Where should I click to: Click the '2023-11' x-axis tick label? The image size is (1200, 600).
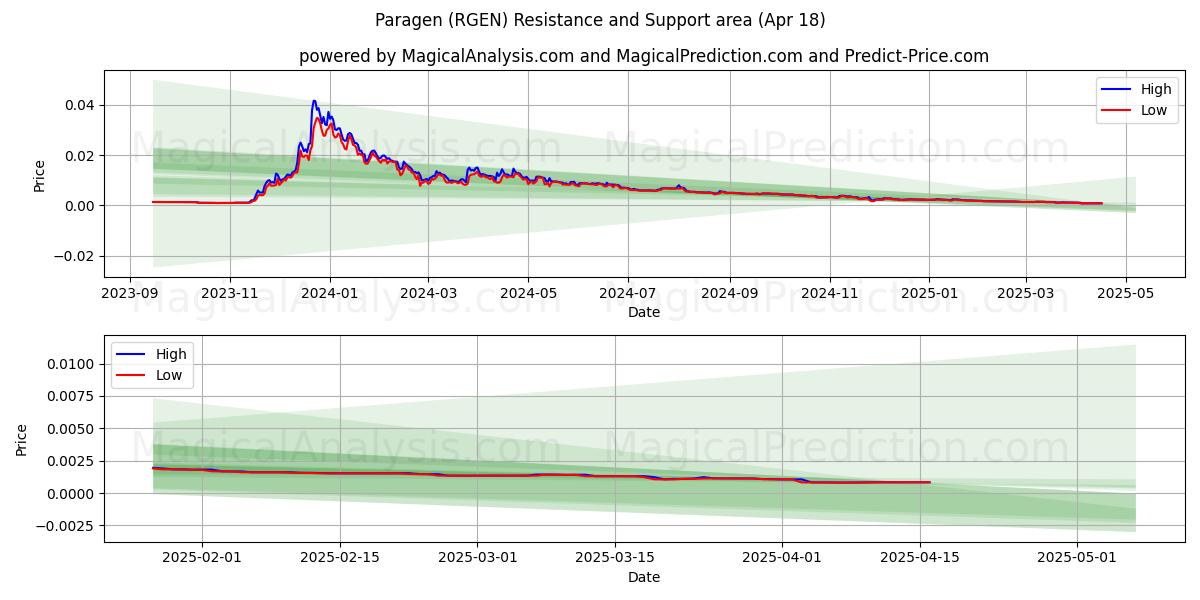tap(230, 293)
